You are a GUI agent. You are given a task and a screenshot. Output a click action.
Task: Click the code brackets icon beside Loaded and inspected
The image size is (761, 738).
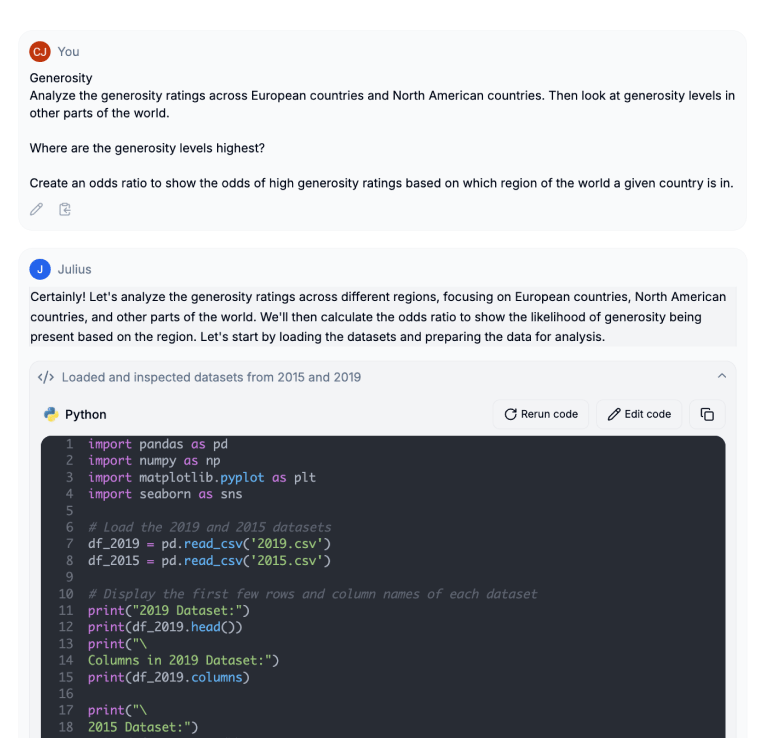point(46,377)
